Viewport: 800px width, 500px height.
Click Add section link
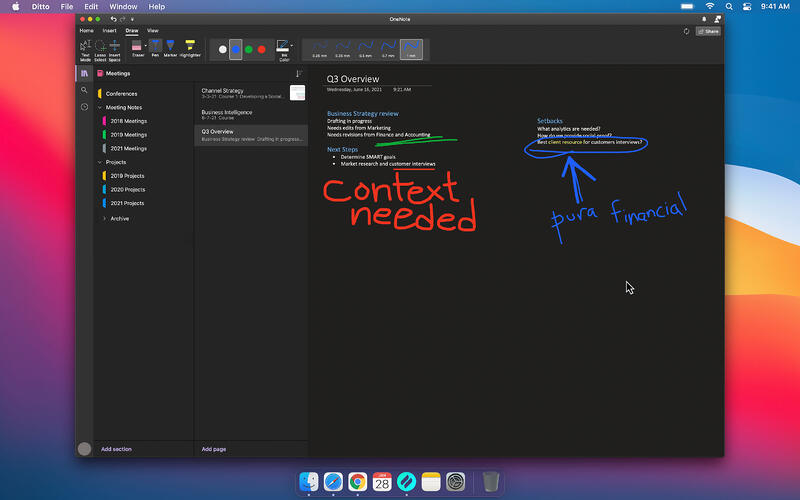[116, 449]
